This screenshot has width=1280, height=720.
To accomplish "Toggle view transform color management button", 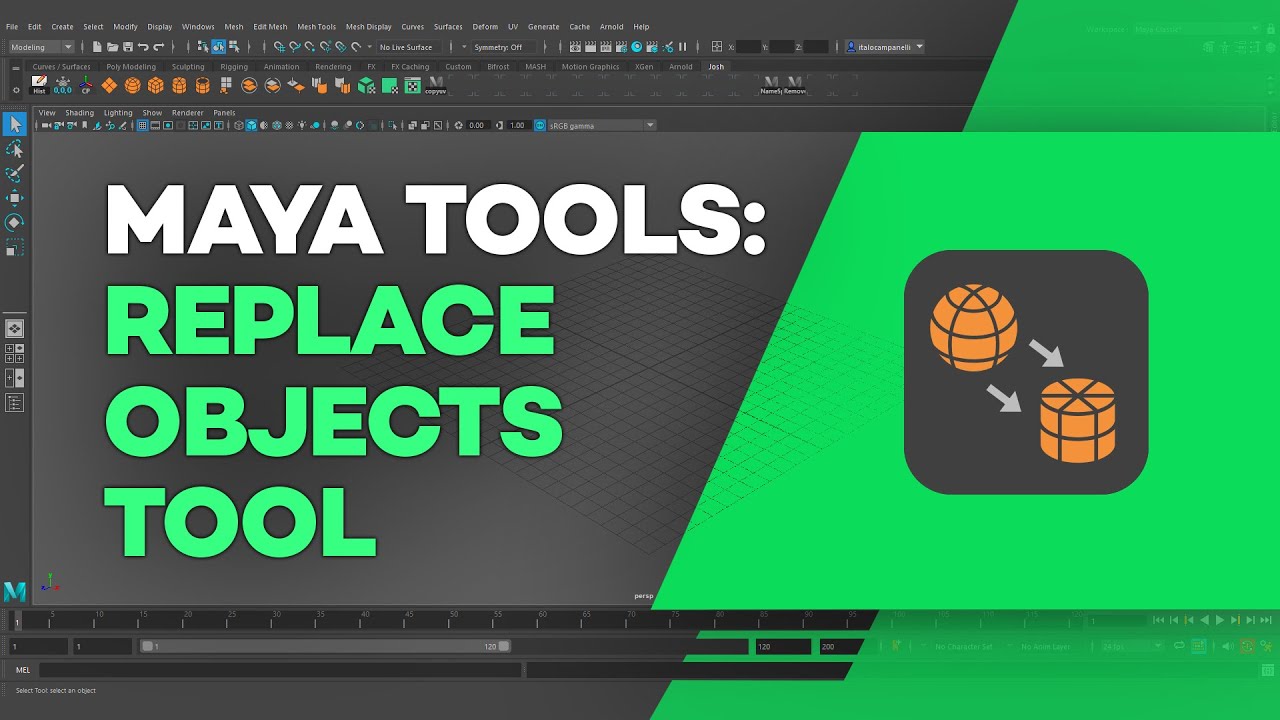I will tap(540, 125).
